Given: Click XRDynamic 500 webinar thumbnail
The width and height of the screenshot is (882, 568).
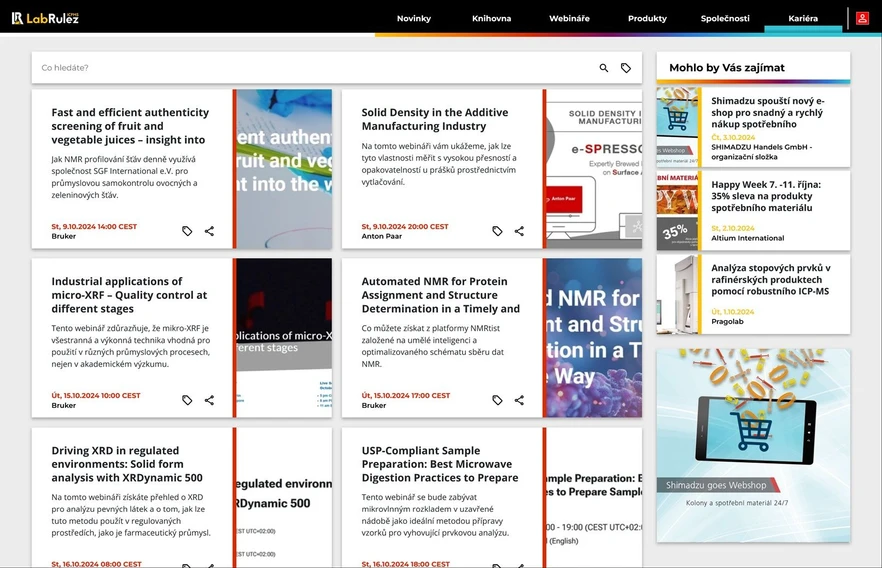Looking at the screenshot, I should point(284,498).
